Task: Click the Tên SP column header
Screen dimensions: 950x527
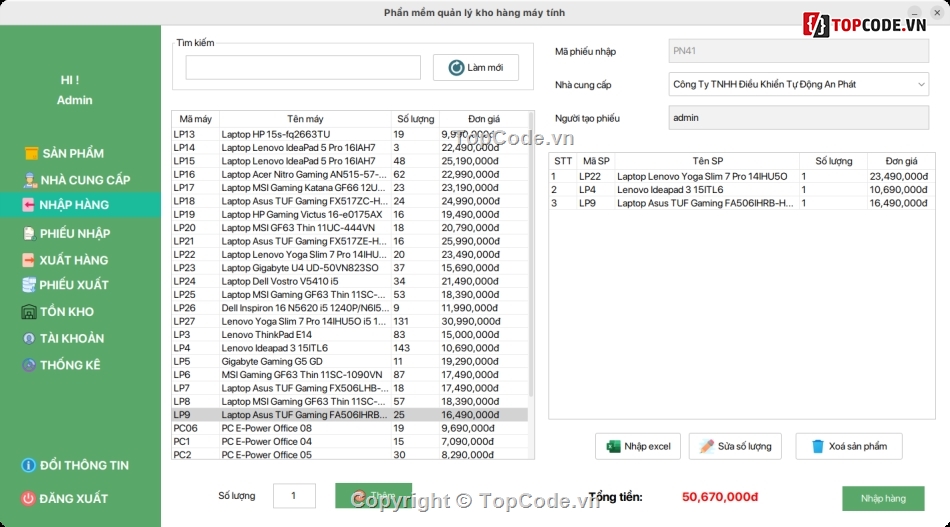Action: 708,161
